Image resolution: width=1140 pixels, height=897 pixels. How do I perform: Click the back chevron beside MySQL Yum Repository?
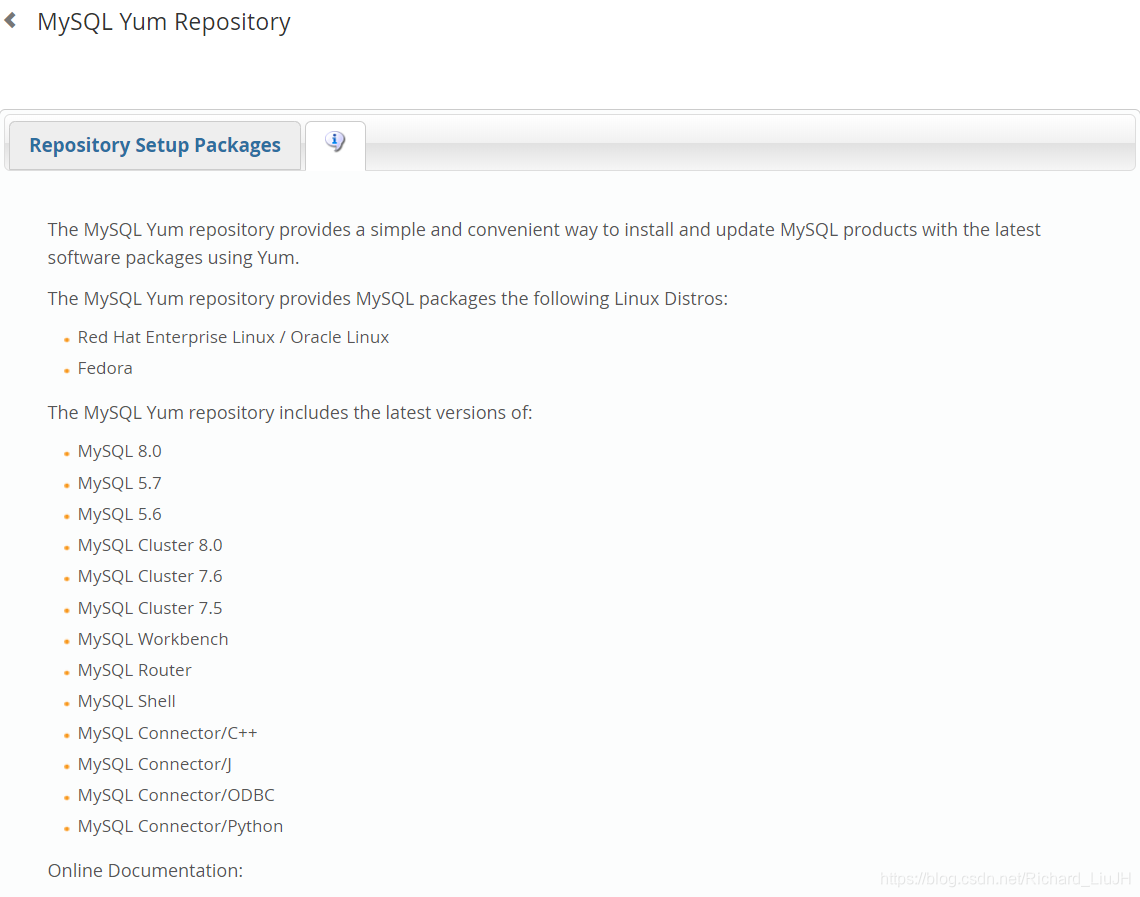point(10,20)
